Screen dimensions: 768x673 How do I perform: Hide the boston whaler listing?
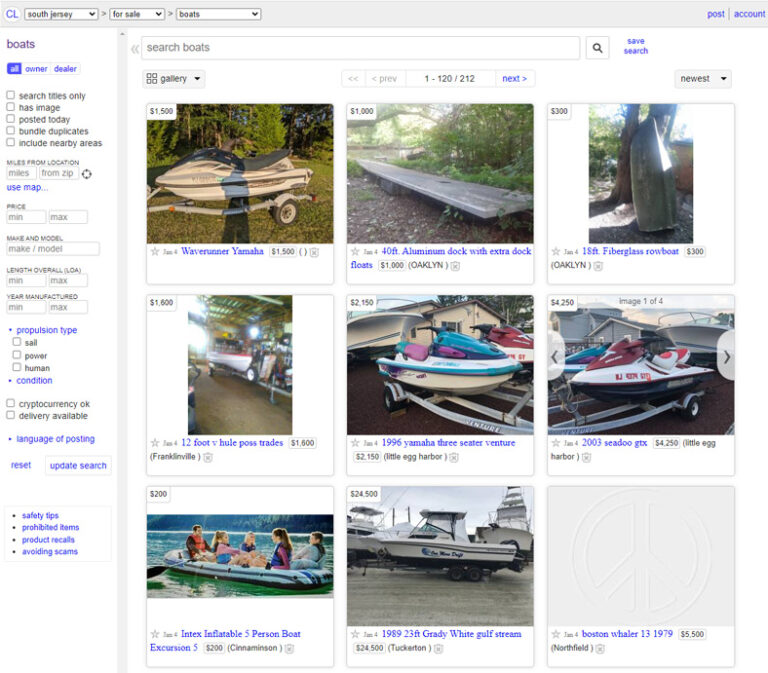coord(600,649)
